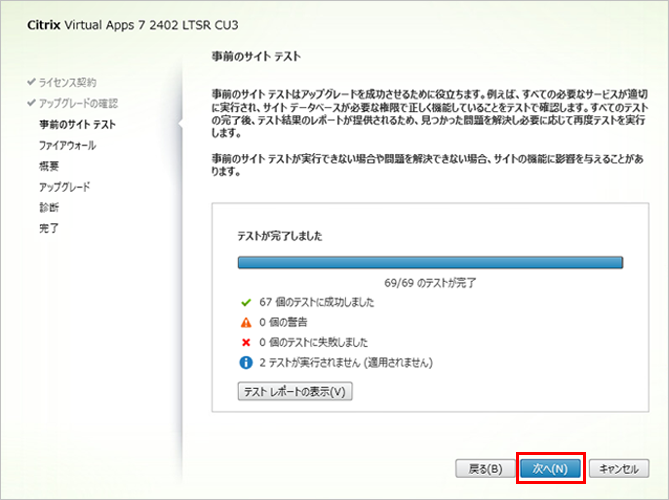Jump to the 診断 step
669x500 pixels.
[x=49, y=208]
